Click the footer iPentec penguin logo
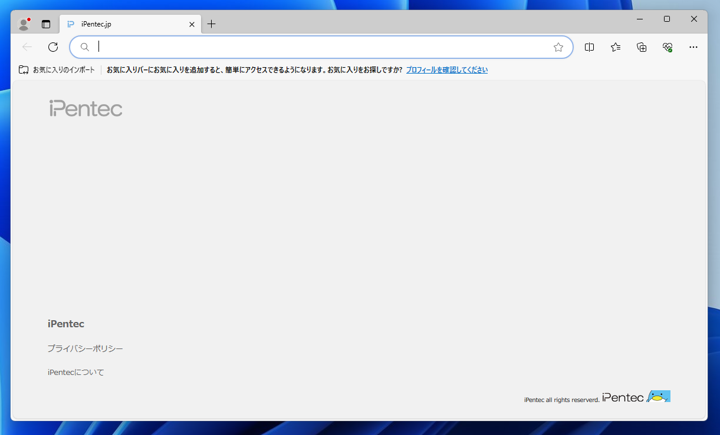 pyautogui.click(x=636, y=397)
